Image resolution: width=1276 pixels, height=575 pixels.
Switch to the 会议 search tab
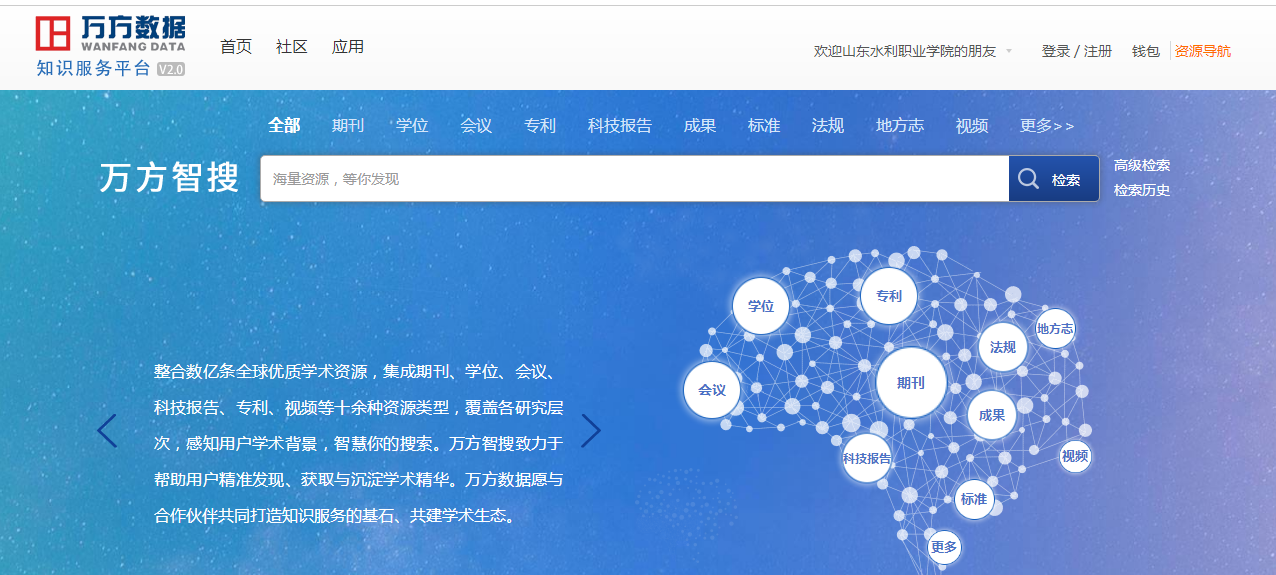coord(476,125)
